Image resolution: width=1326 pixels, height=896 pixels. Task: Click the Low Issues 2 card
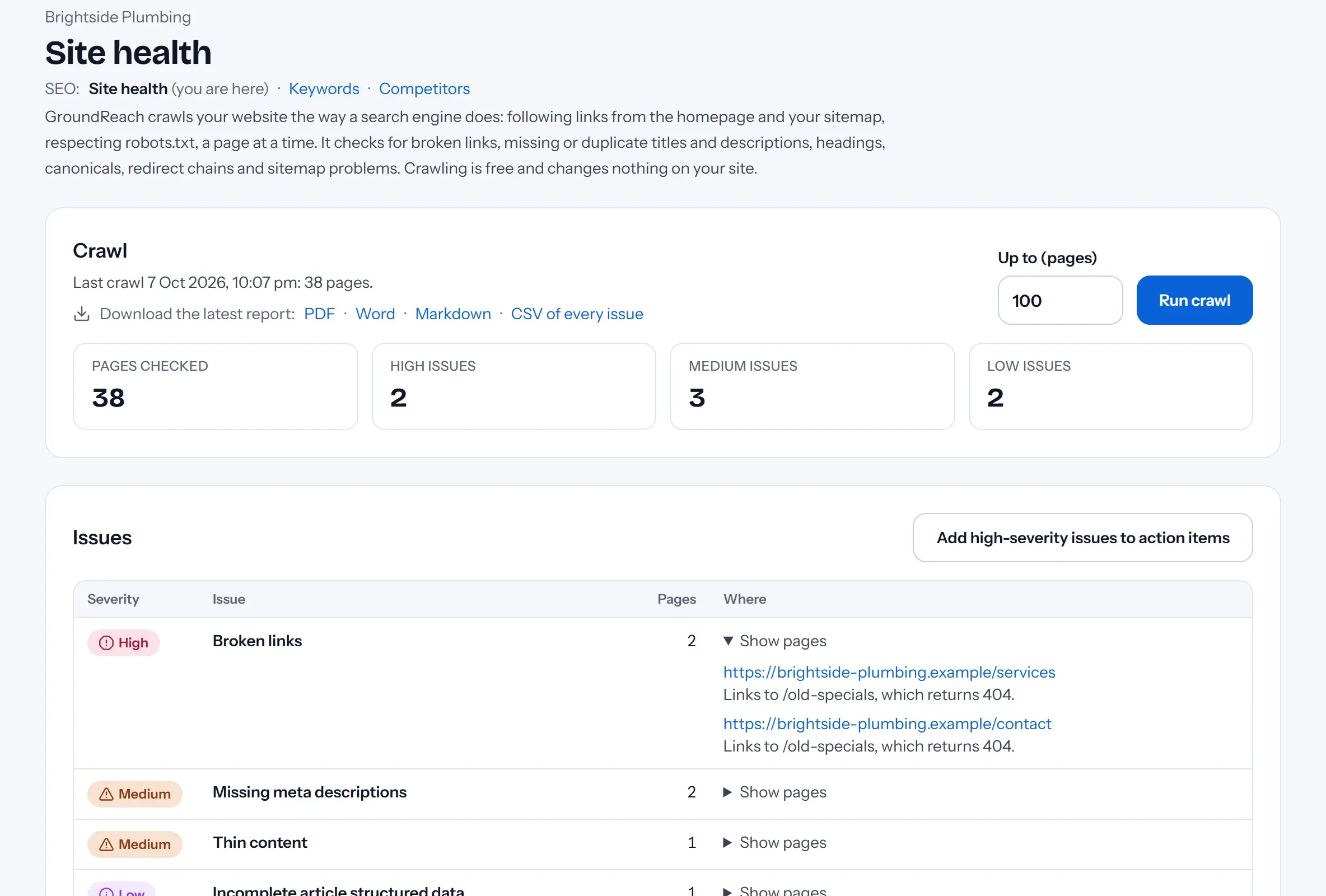click(1110, 386)
